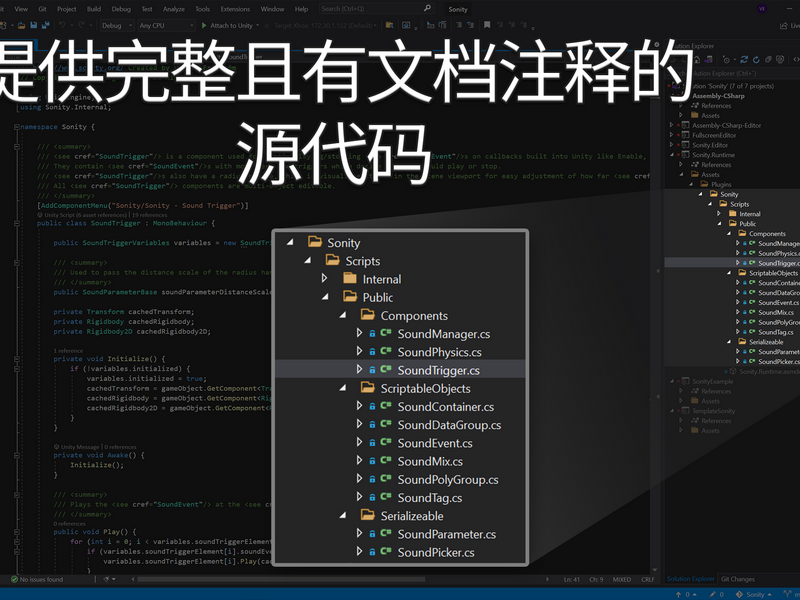The height and width of the screenshot is (600, 800).
Task: Collapse Sonity.Runtime project in Solution Explorer
Action: [x=671, y=155]
